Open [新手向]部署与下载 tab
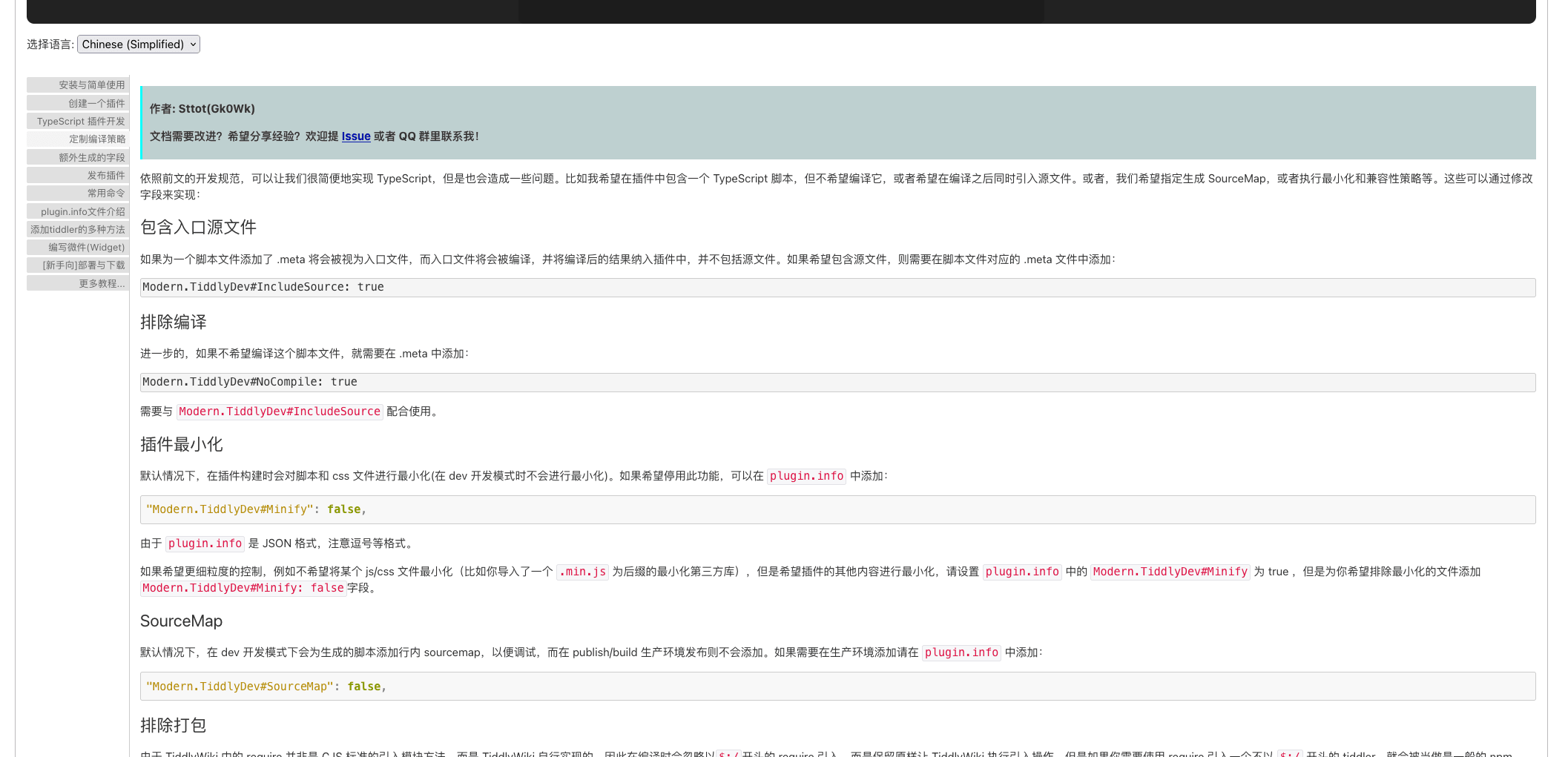The height and width of the screenshot is (757, 1568). 78,265
